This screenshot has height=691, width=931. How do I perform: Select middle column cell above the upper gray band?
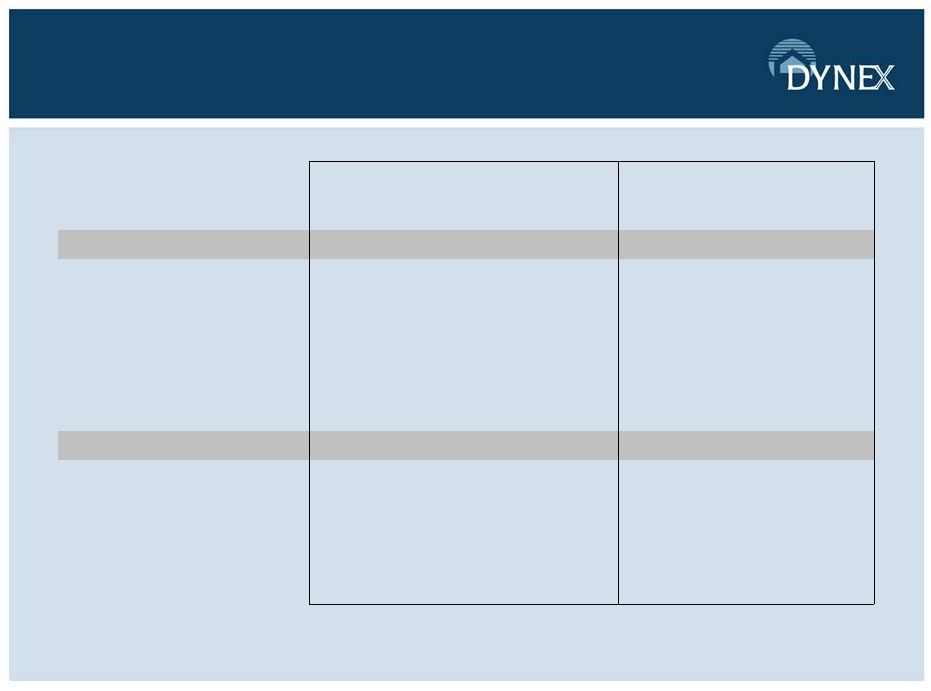[x=464, y=196]
